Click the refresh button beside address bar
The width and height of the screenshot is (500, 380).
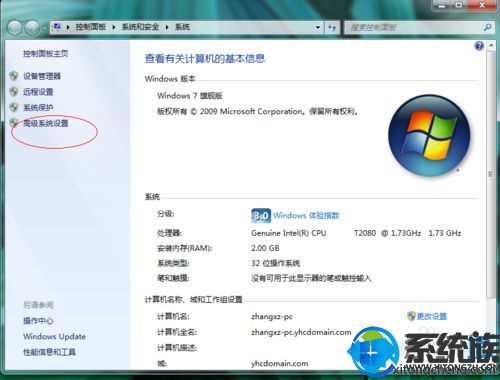332,27
